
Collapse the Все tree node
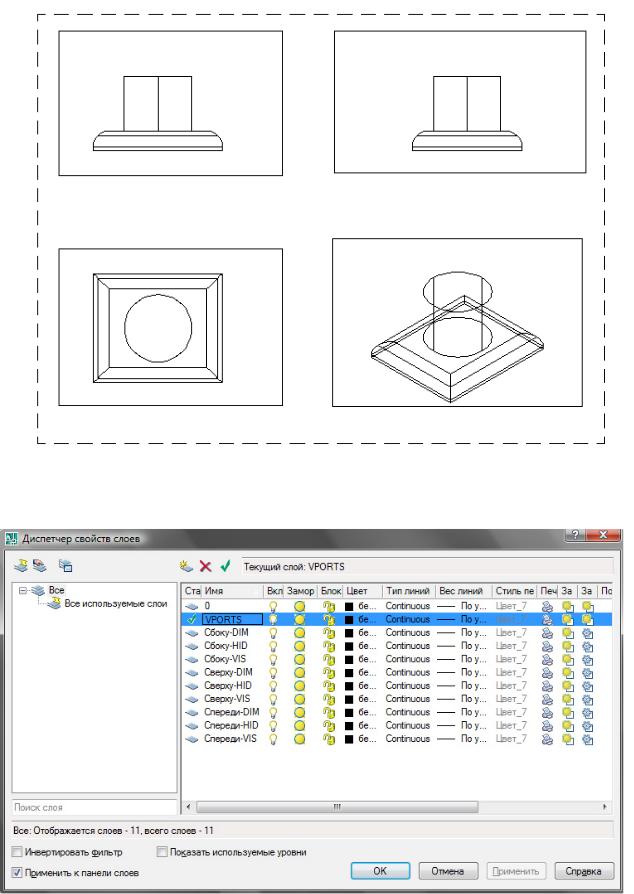tap(23, 591)
